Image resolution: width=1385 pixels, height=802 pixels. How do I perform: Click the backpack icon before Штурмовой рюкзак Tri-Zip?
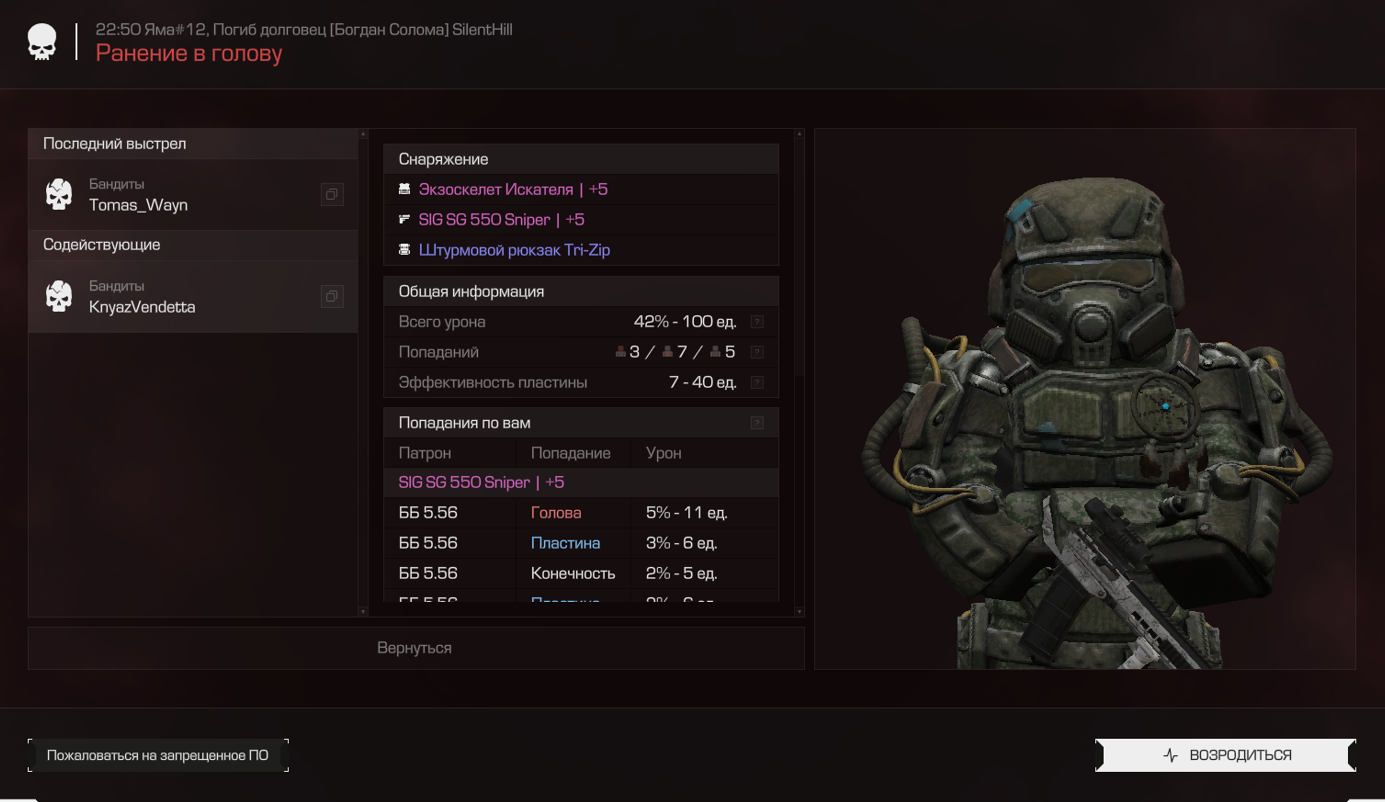click(x=405, y=250)
